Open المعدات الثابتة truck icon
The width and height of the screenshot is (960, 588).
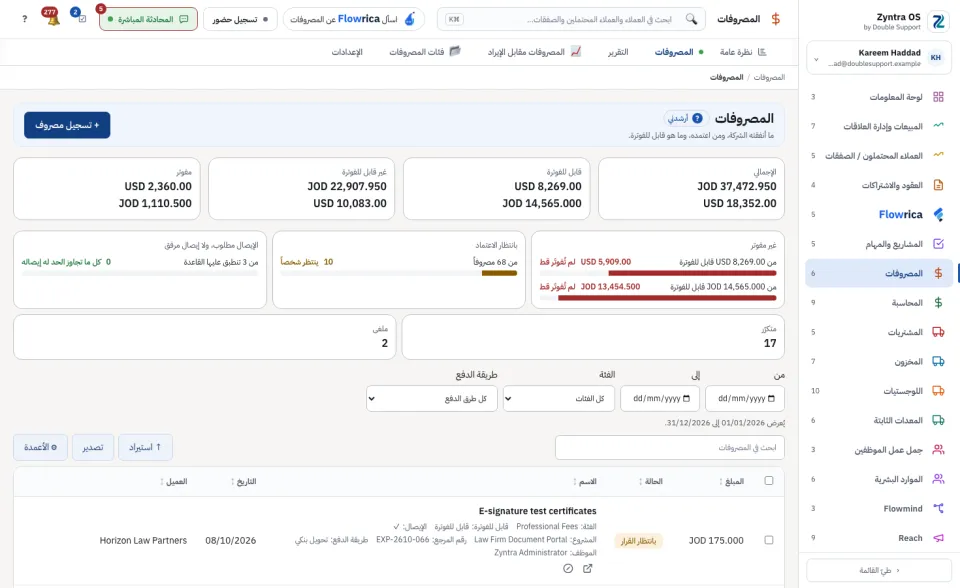pos(938,420)
